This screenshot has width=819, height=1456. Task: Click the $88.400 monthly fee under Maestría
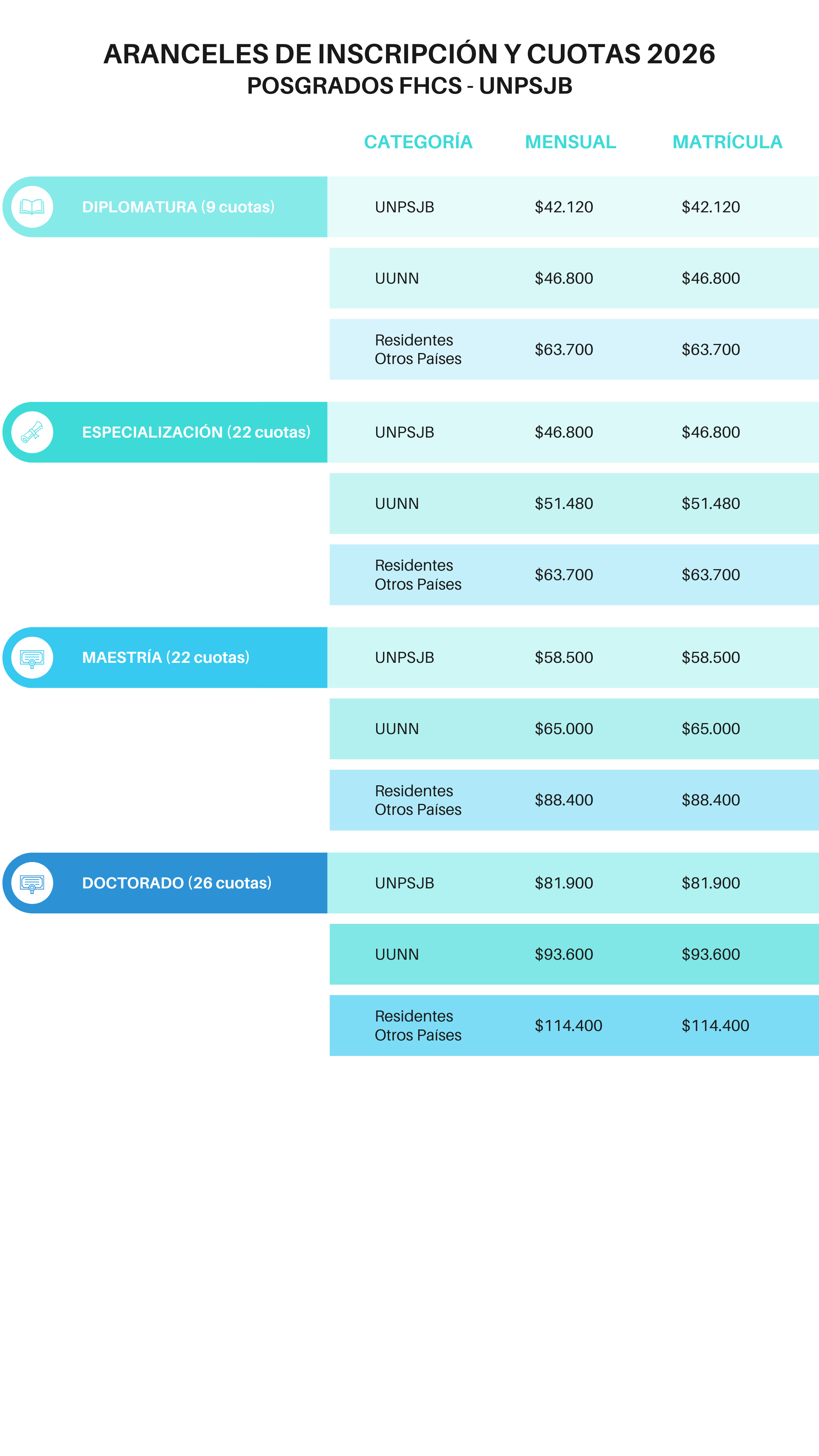point(563,800)
